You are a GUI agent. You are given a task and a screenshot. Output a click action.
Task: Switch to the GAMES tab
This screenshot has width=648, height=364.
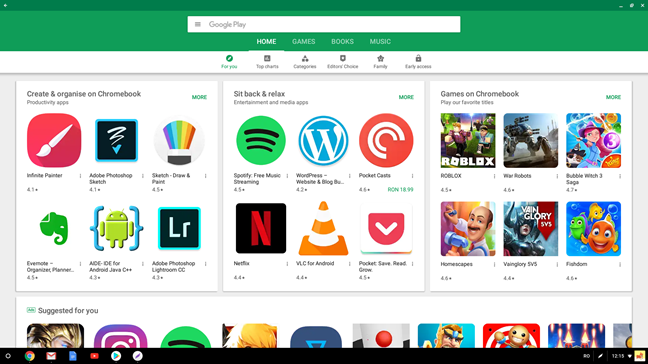(303, 42)
